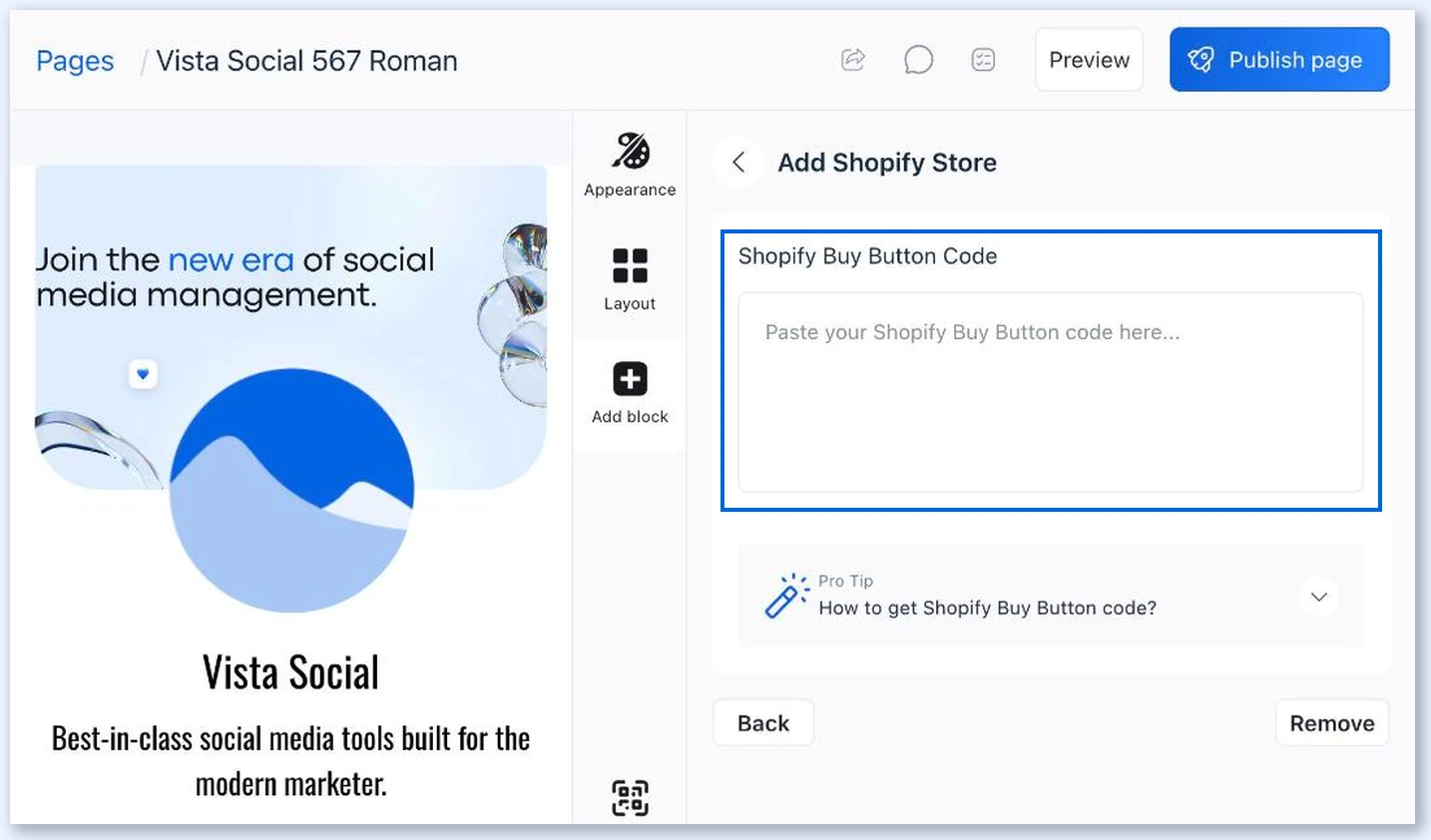Click the Publish page button
Viewport: 1431px width, 840px height.
tap(1279, 60)
